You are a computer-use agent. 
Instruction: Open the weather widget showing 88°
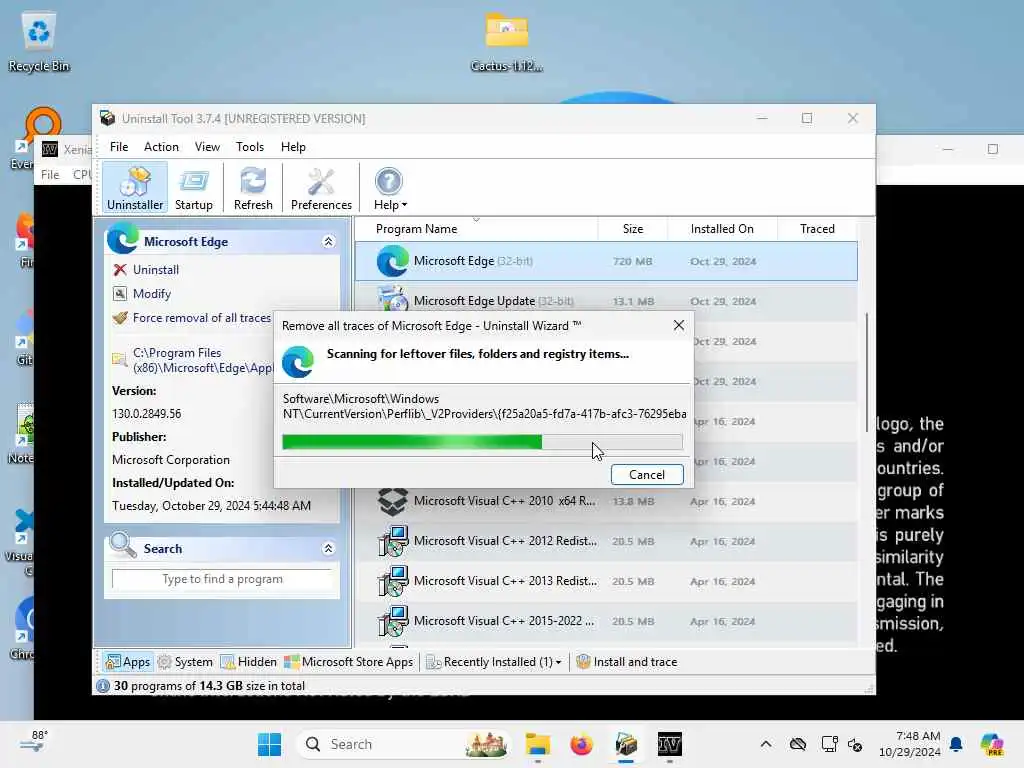(x=33, y=743)
